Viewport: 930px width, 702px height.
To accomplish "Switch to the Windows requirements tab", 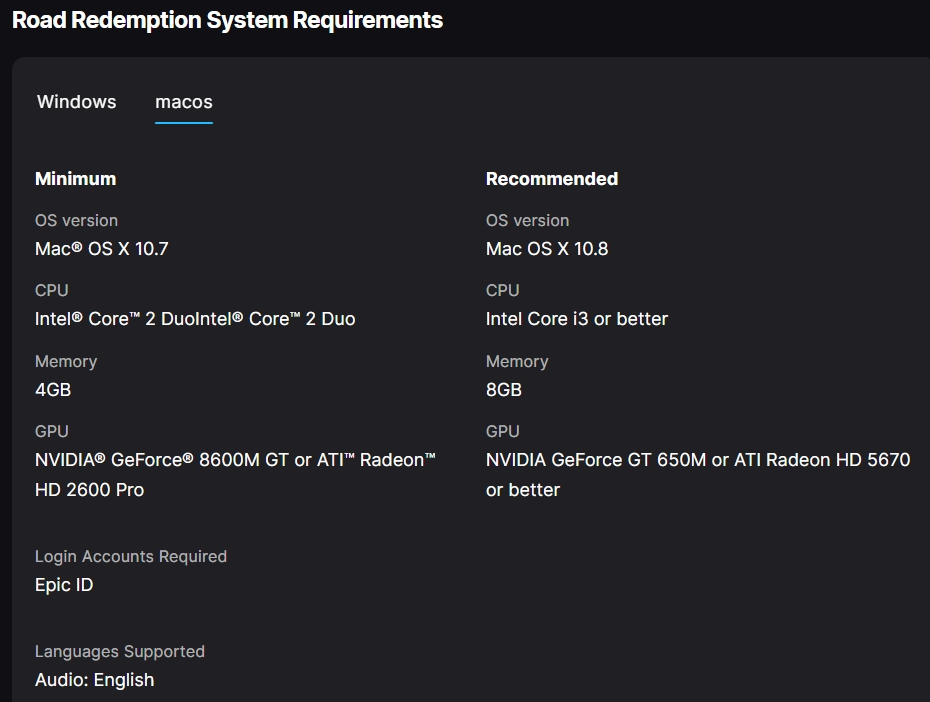I will click(x=77, y=101).
